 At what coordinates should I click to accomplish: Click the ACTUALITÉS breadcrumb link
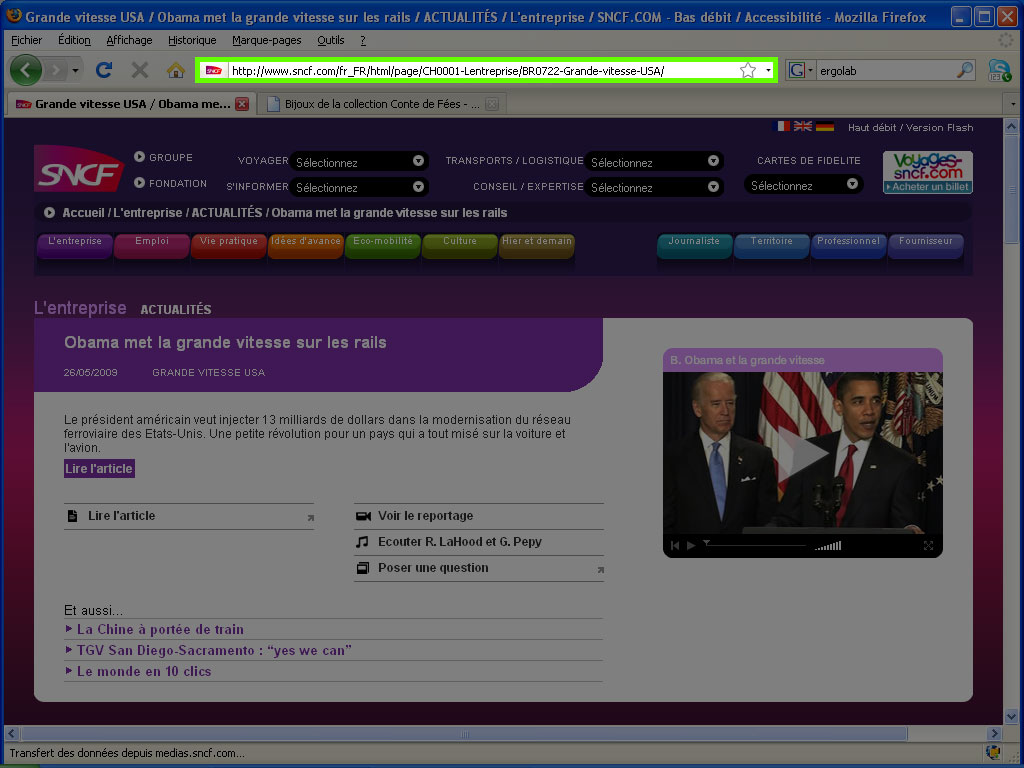click(x=227, y=213)
